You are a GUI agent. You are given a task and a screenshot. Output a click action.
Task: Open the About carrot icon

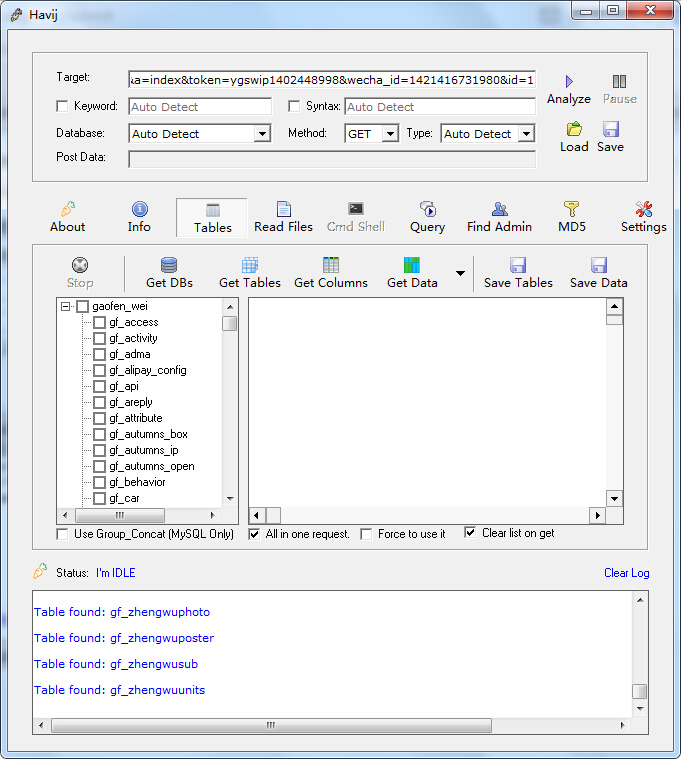[68, 209]
